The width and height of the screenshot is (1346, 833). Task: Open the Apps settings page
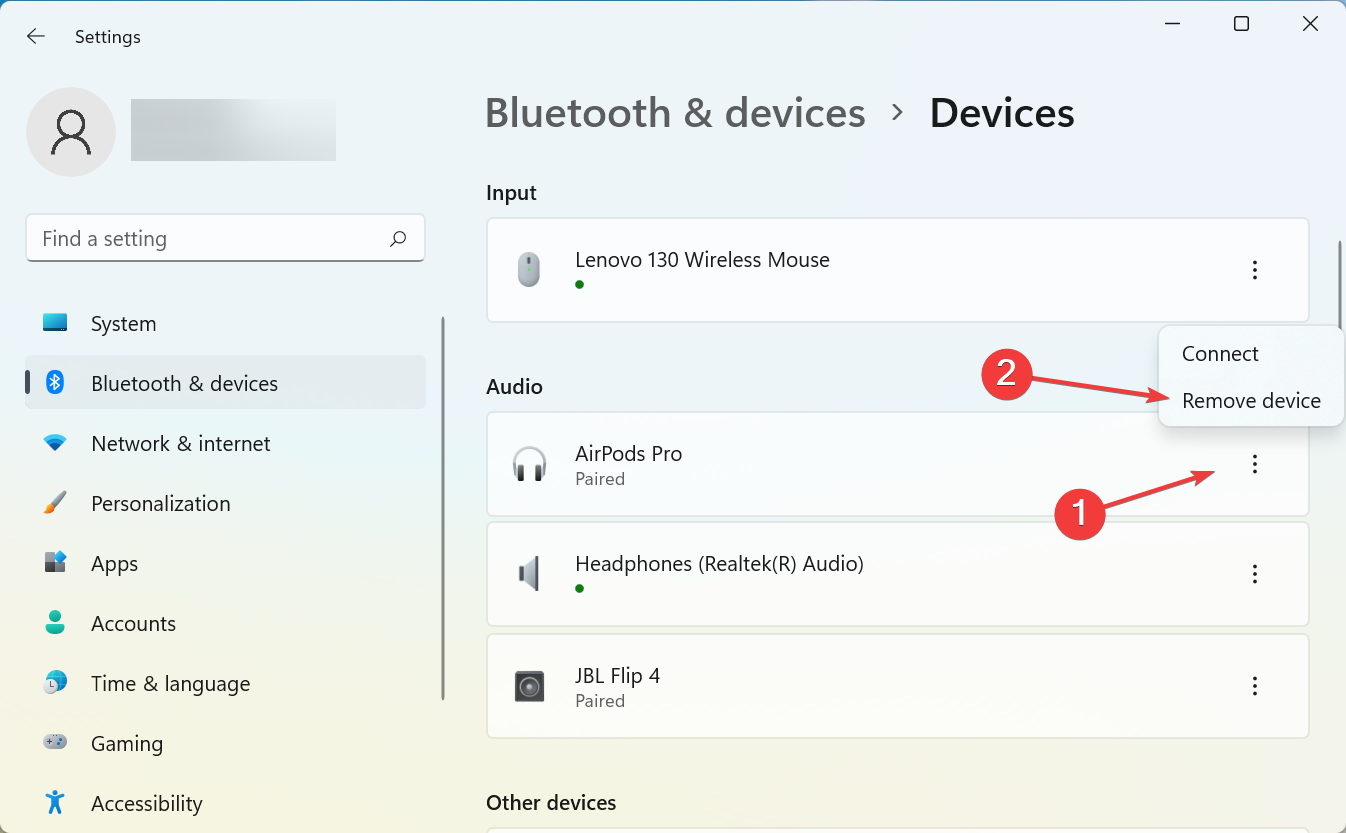[x=225, y=563]
